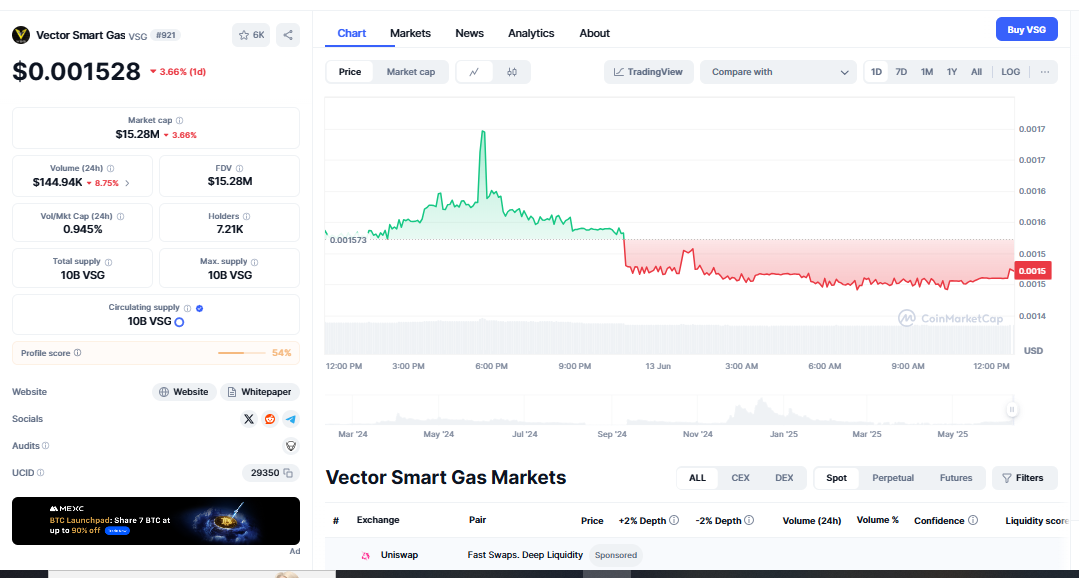Viewport: 1079px width, 578px height.
Task: Open the Reddit social link
Action: coord(270,418)
